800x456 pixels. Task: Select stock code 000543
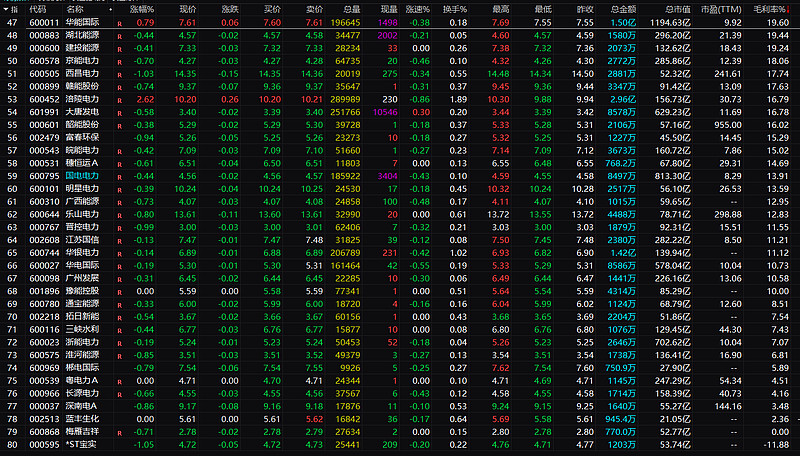(x=44, y=150)
